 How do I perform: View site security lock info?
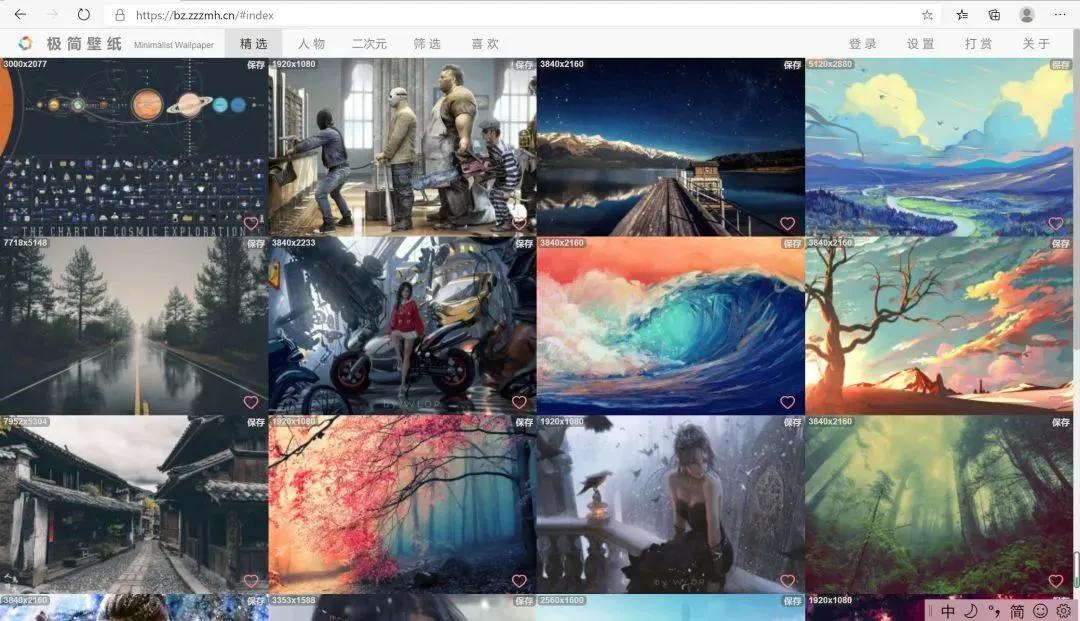point(120,14)
